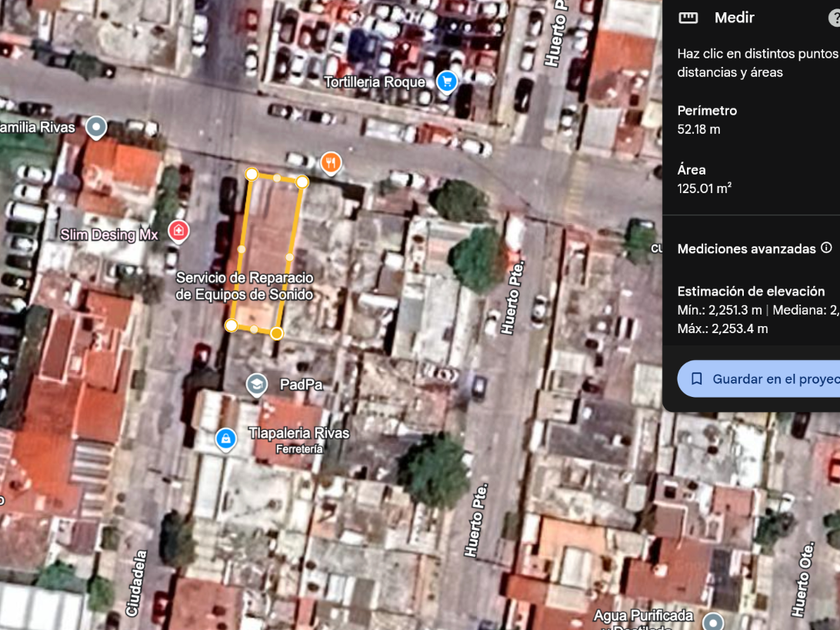Click the bookmark icon in the Guardar button

point(696,379)
